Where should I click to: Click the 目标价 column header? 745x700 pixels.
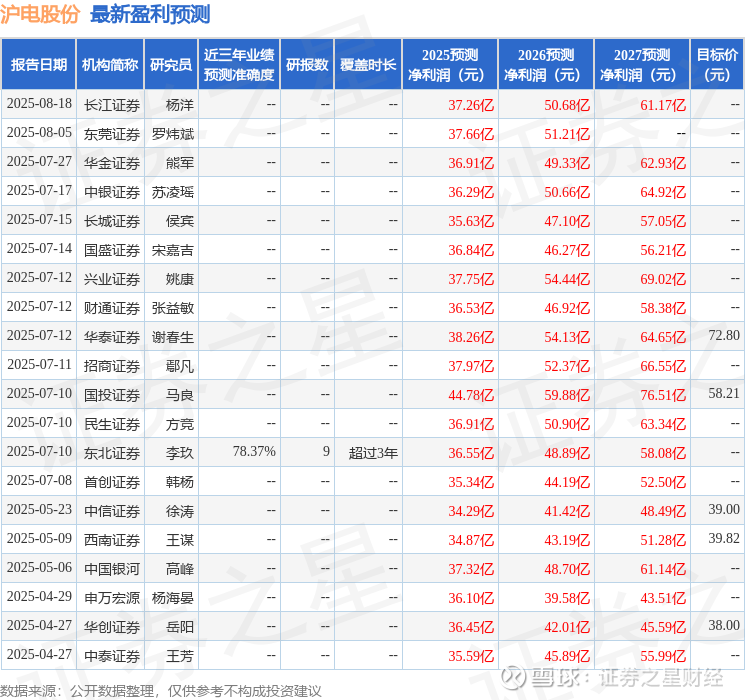coord(716,64)
